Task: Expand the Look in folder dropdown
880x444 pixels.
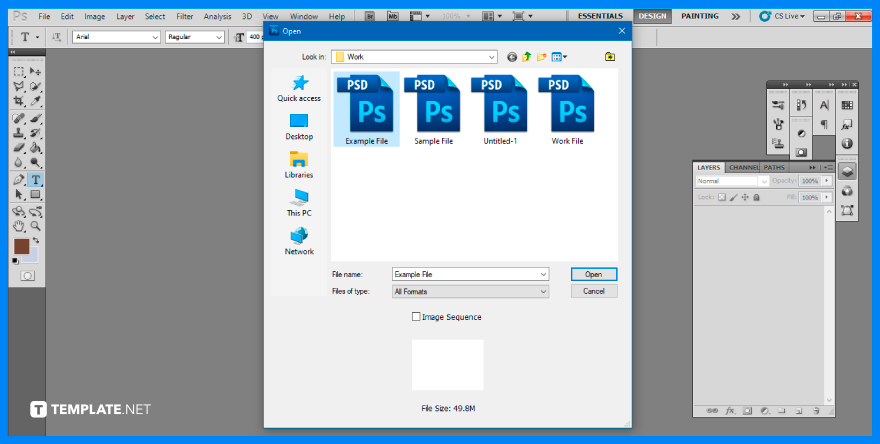Action: coord(491,57)
